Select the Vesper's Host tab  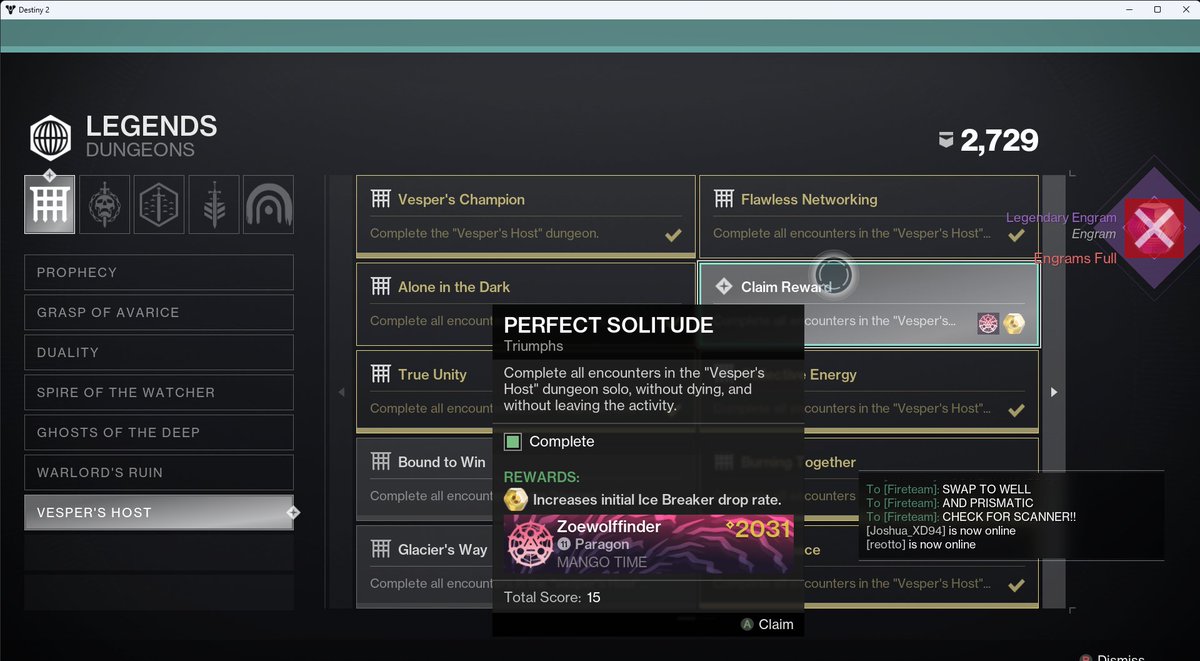[x=159, y=512]
